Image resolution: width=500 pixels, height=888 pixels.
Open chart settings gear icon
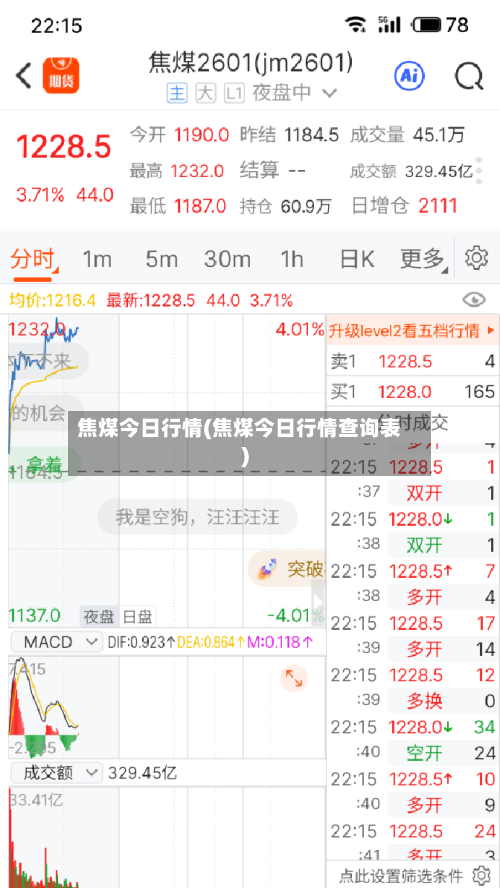click(476, 258)
